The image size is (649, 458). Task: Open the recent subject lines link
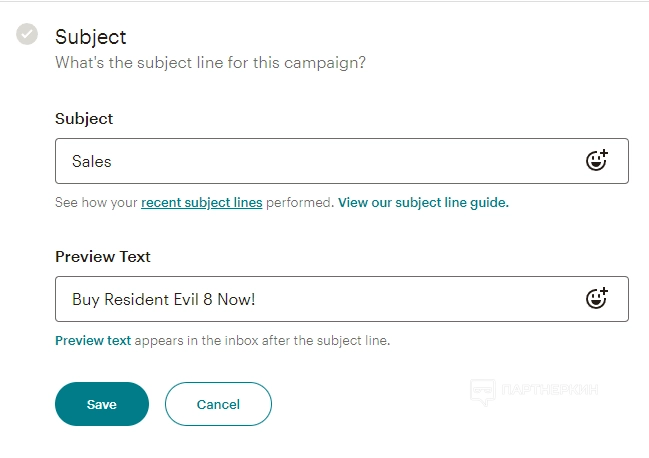click(201, 202)
